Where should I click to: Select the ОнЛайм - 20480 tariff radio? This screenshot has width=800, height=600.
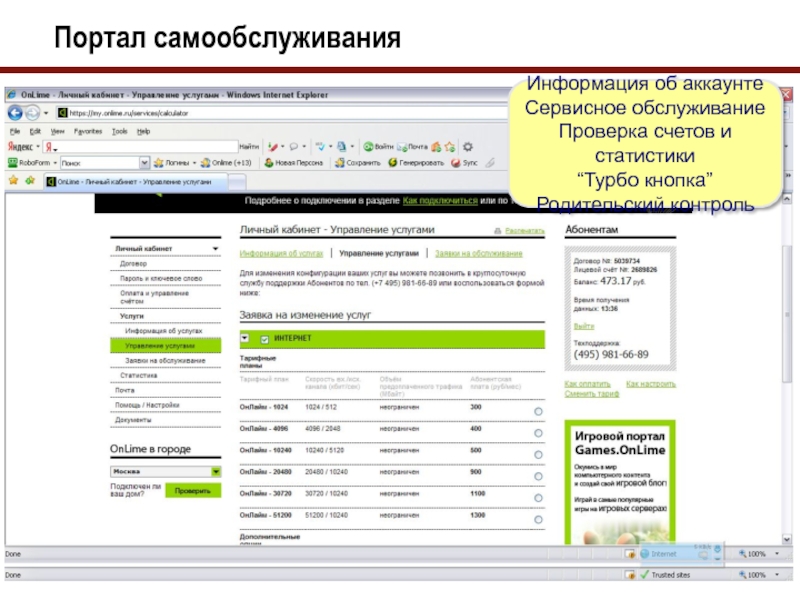(538, 476)
